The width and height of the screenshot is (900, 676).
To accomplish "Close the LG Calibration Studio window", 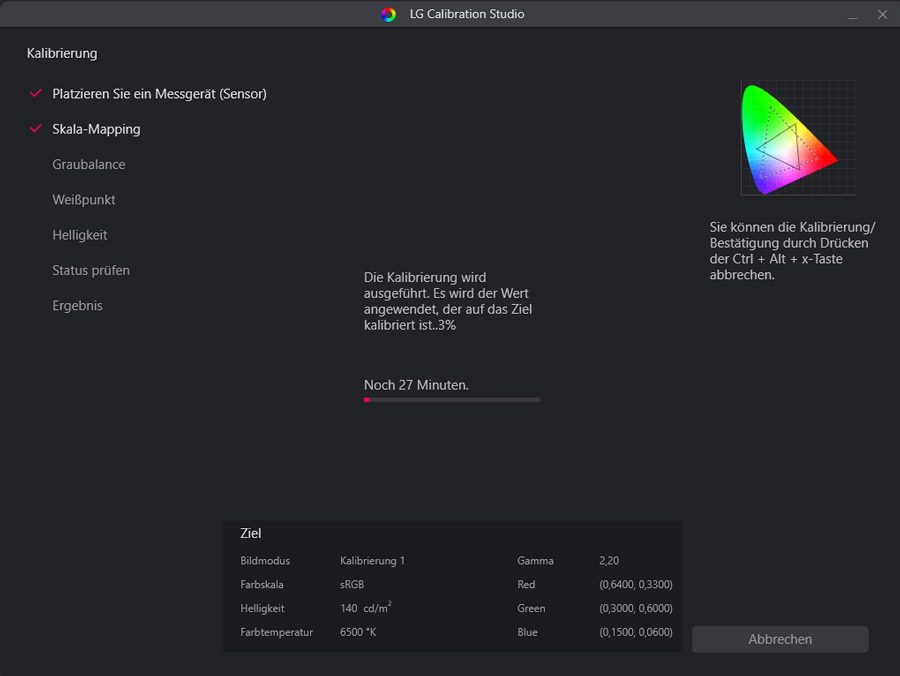I will [882, 15].
